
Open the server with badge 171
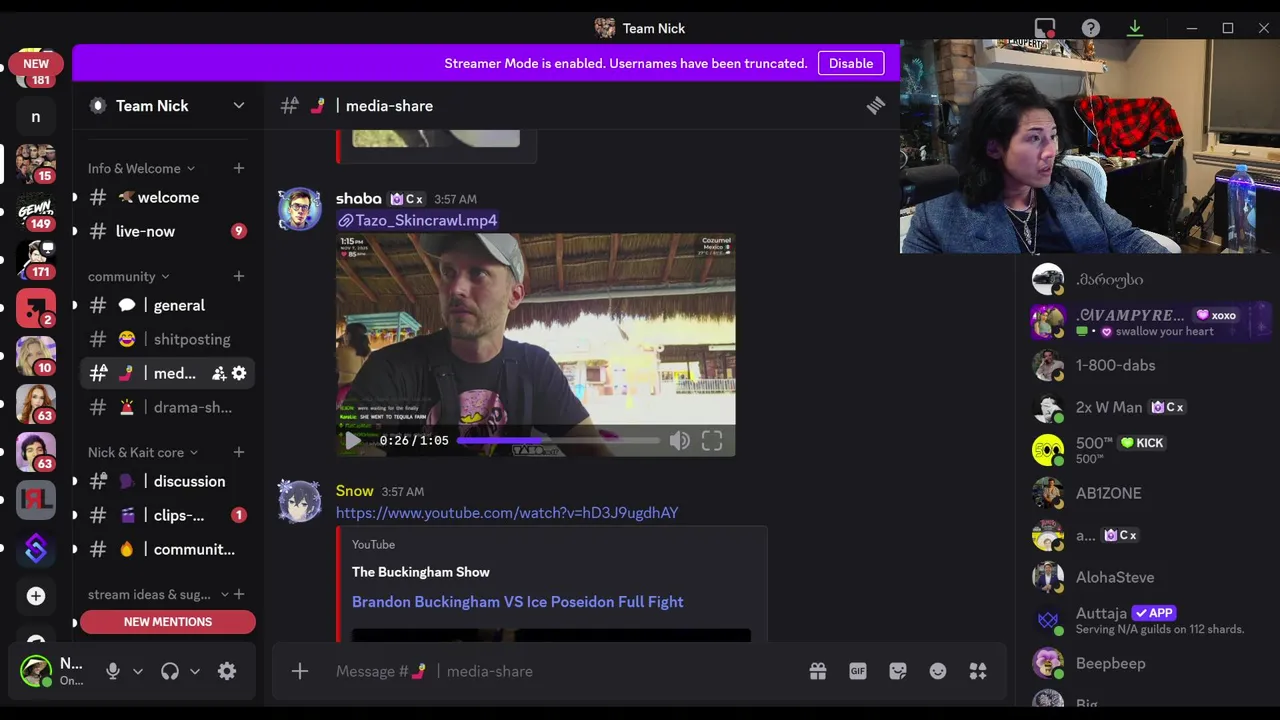click(36, 260)
